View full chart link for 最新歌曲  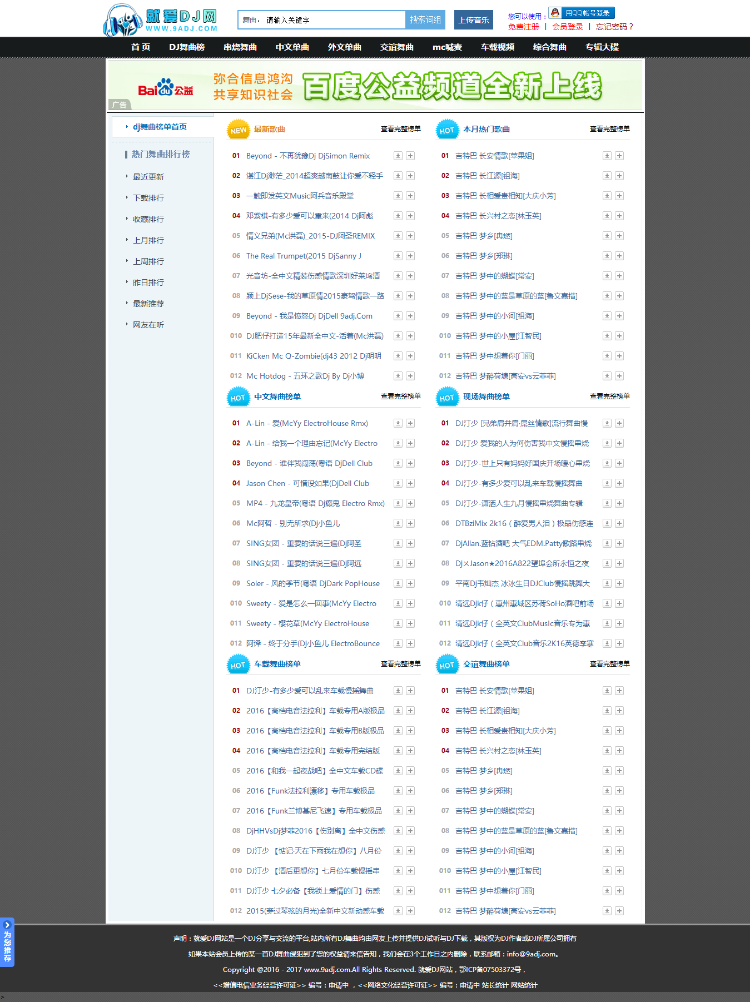tap(401, 129)
